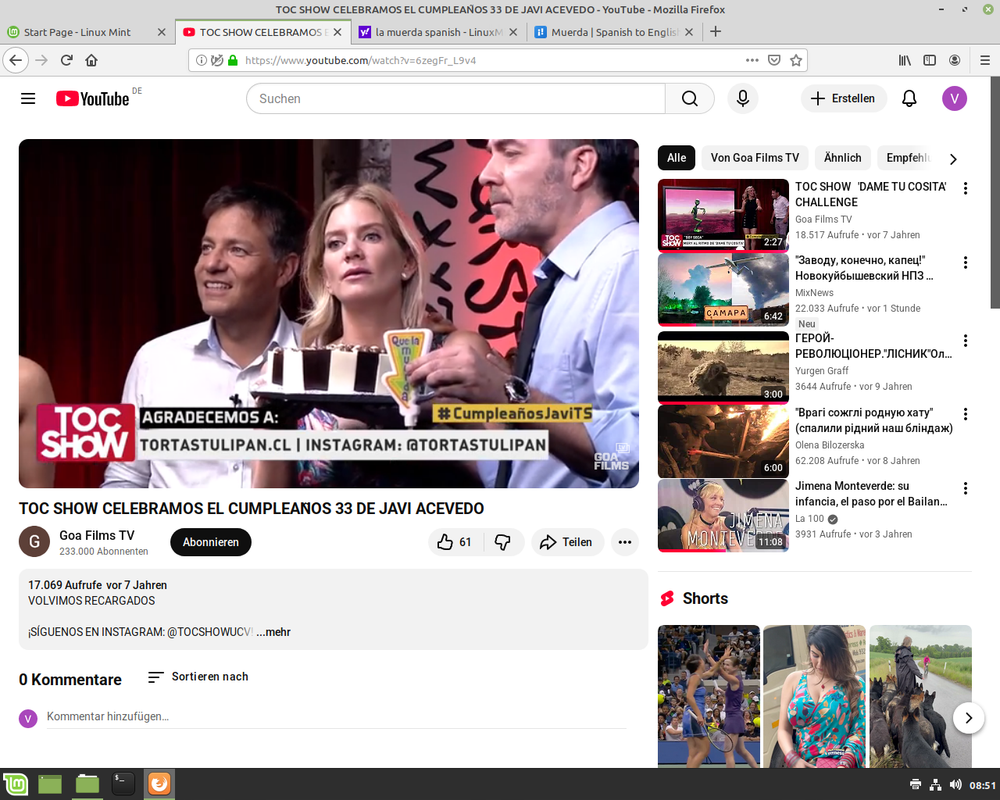Screen dimensions: 1000x800
Task: Open Goa Films TV channel avatar
Action: [x=34, y=542]
